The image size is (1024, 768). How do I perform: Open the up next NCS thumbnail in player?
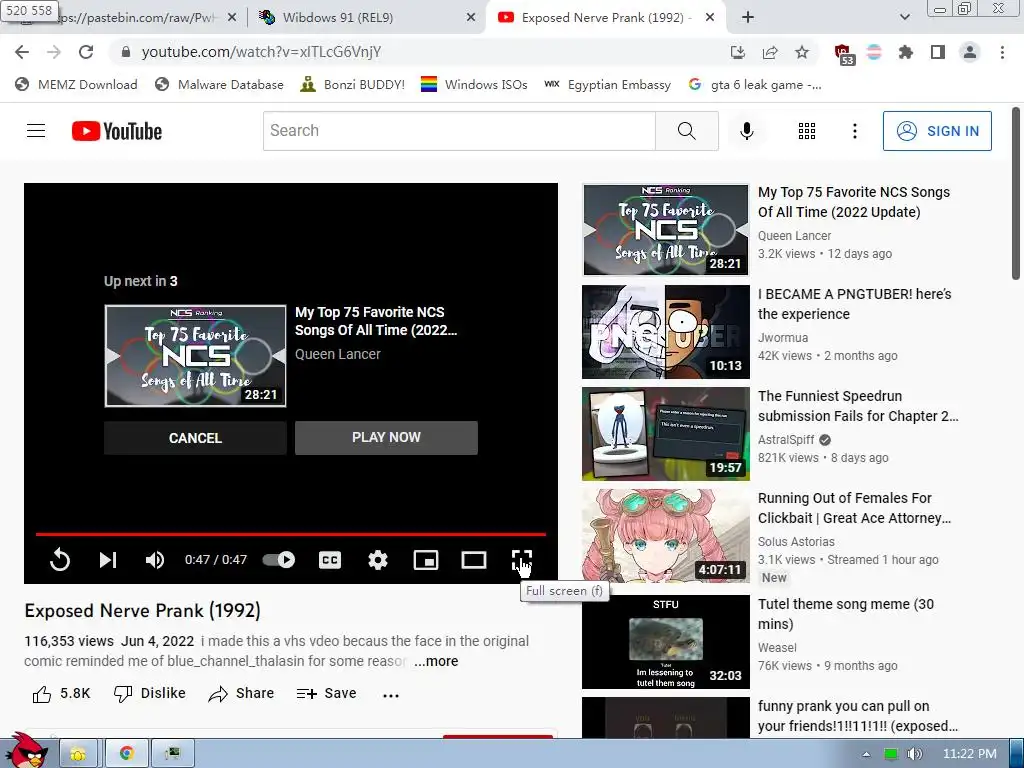coord(195,356)
